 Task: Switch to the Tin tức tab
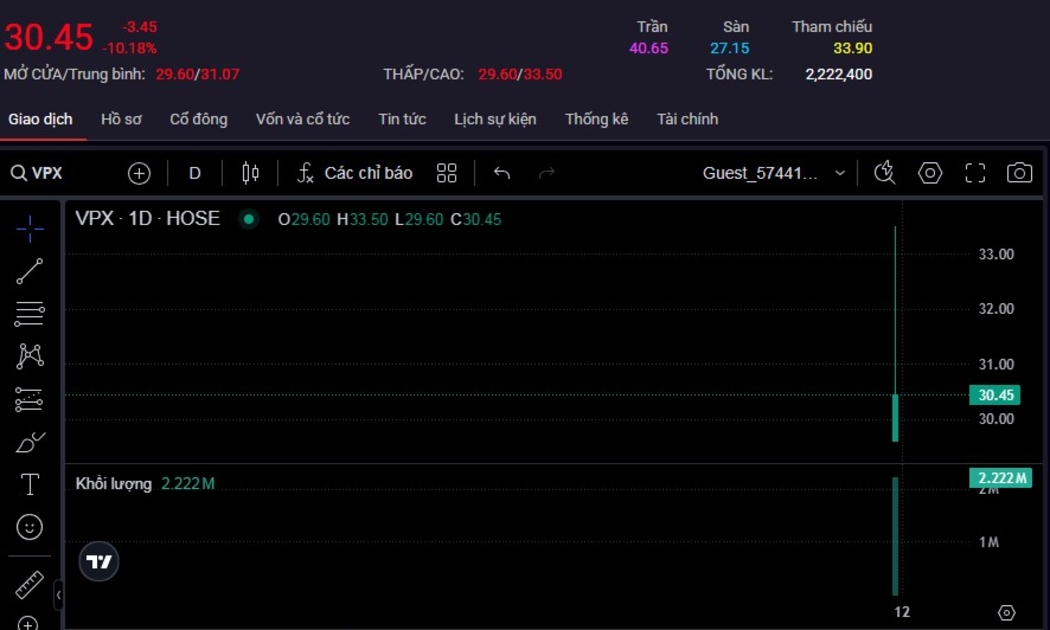pos(402,119)
